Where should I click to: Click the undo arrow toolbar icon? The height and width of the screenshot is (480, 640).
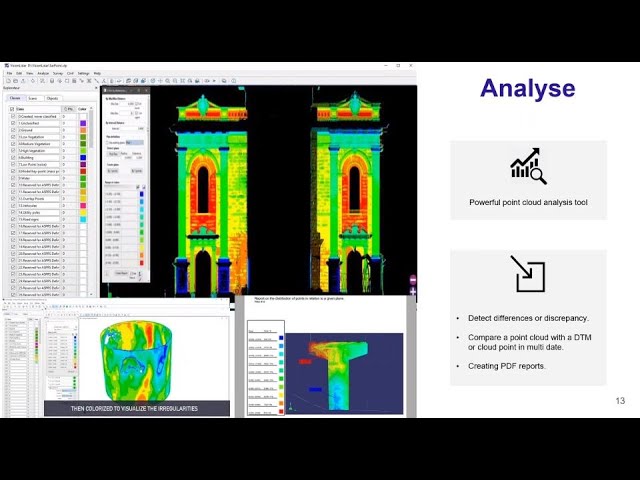pyautogui.click(x=119, y=81)
